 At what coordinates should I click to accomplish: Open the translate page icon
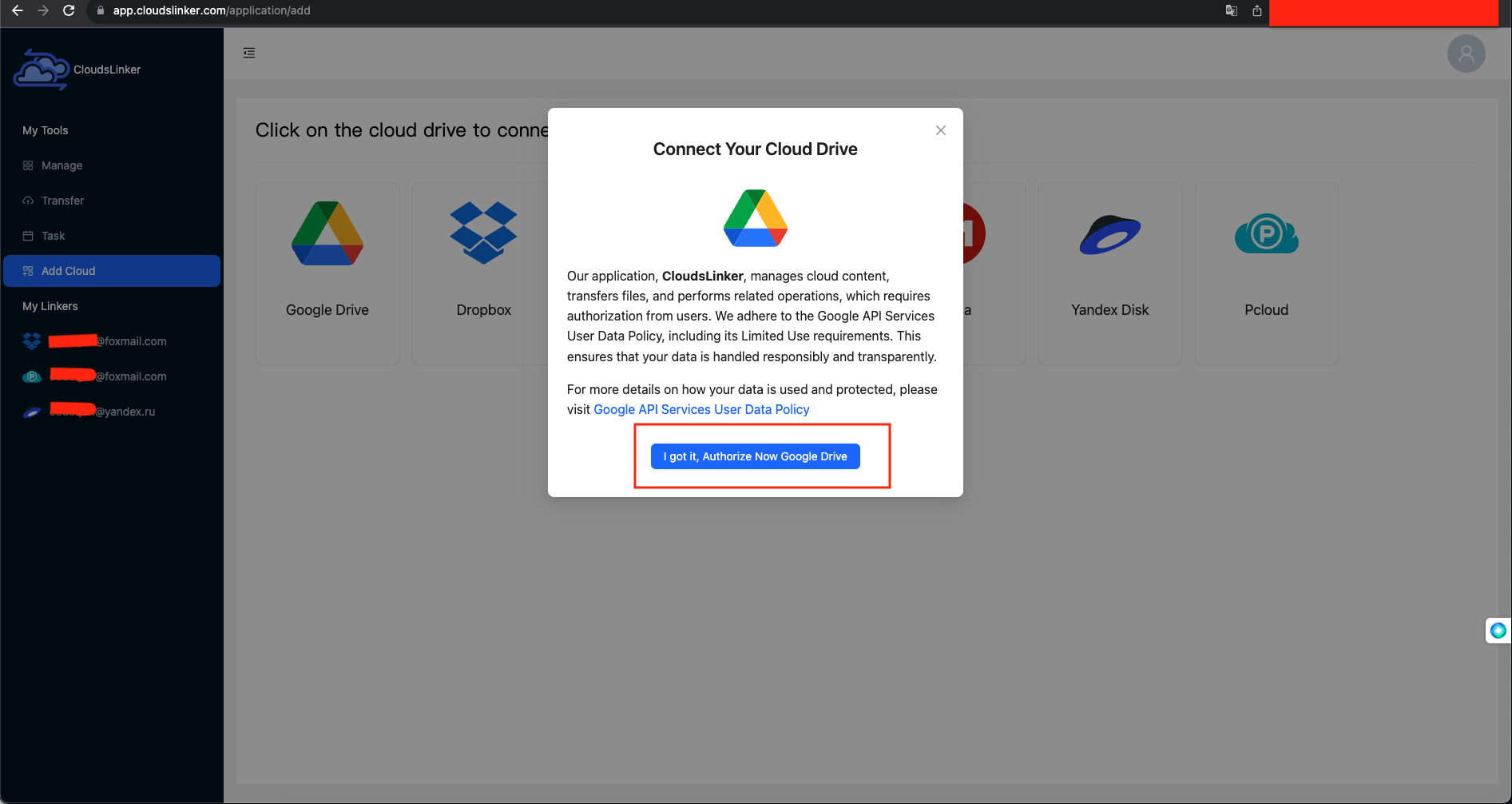click(x=1232, y=10)
